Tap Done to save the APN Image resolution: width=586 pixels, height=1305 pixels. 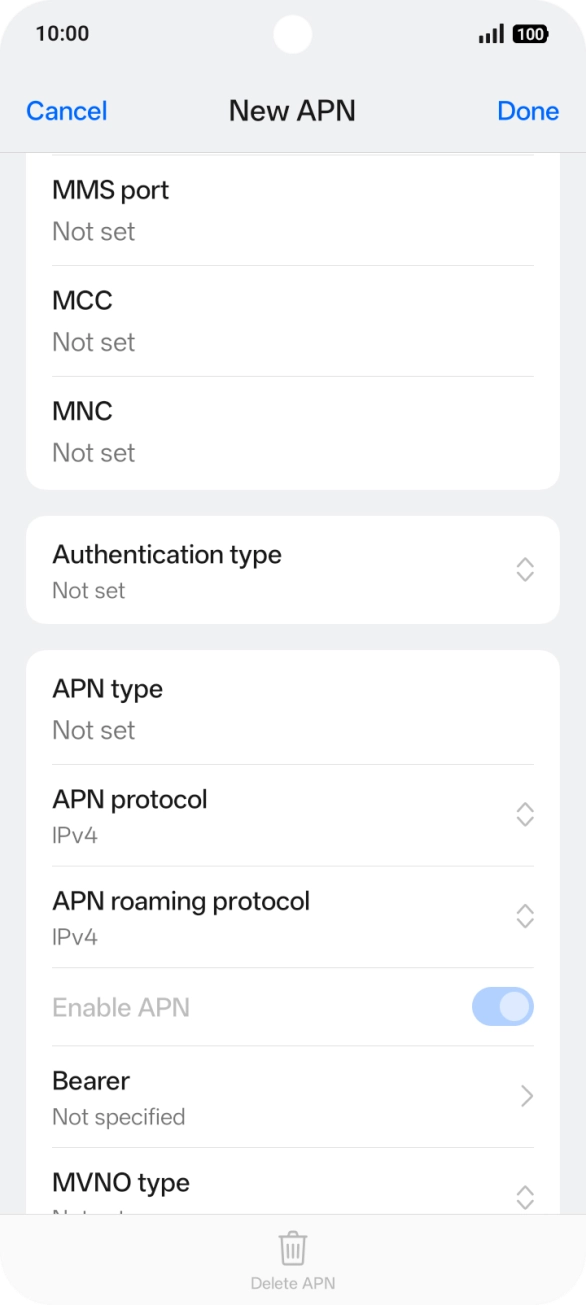pos(528,111)
